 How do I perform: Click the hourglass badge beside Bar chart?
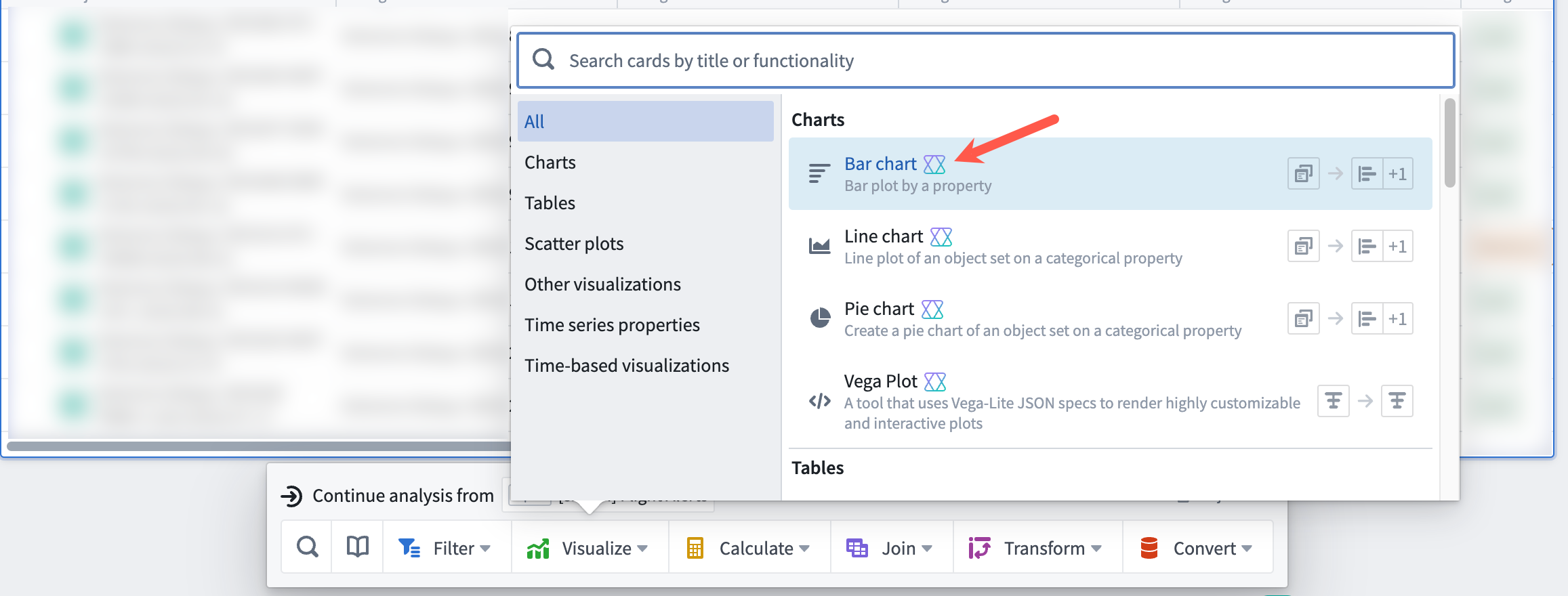coord(934,164)
